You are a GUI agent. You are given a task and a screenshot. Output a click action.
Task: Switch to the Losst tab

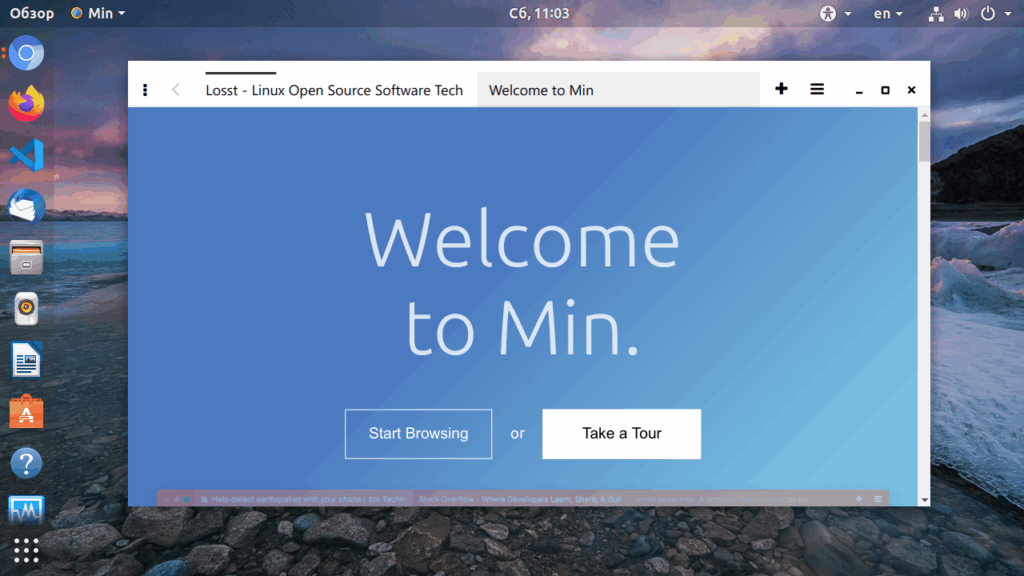334,90
